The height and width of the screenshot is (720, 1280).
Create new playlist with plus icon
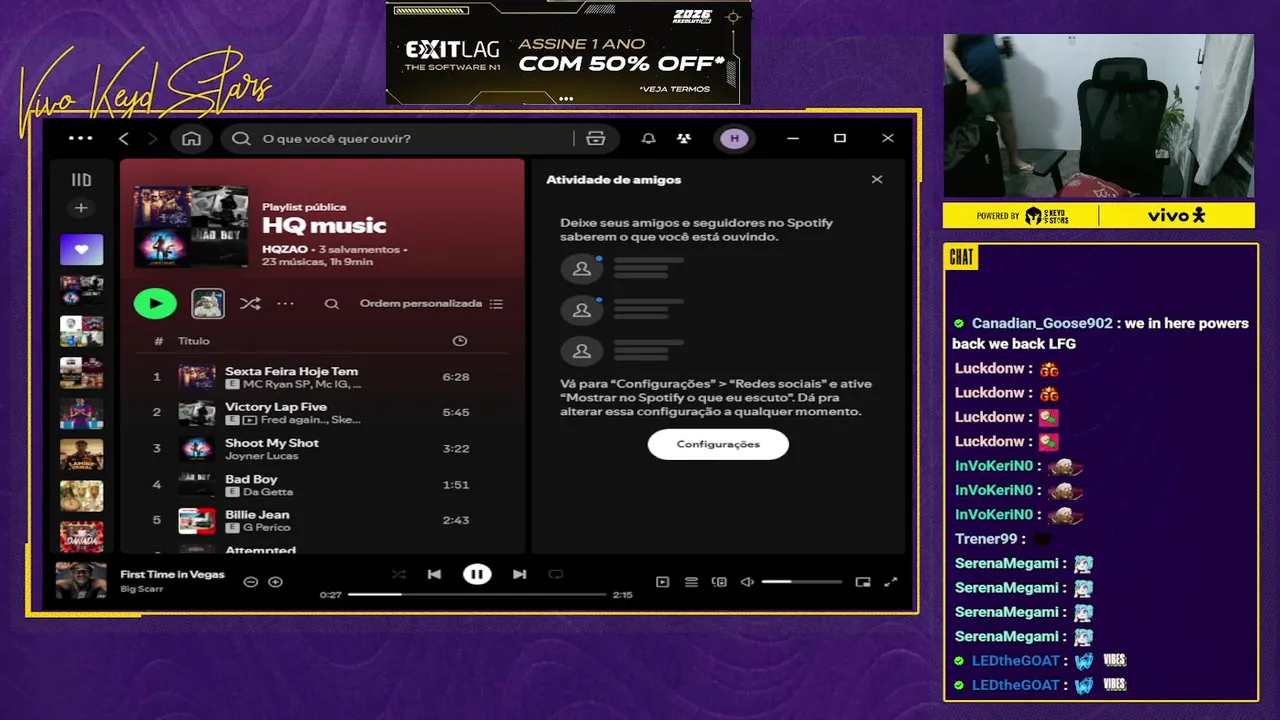tap(81, 208)
